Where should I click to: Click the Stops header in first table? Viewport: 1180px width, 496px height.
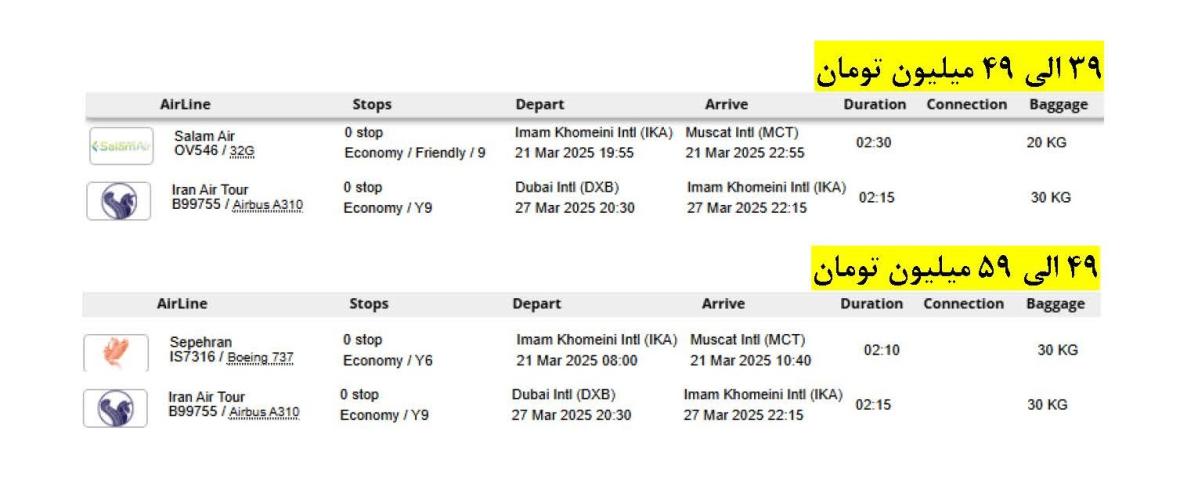[372, 104]
